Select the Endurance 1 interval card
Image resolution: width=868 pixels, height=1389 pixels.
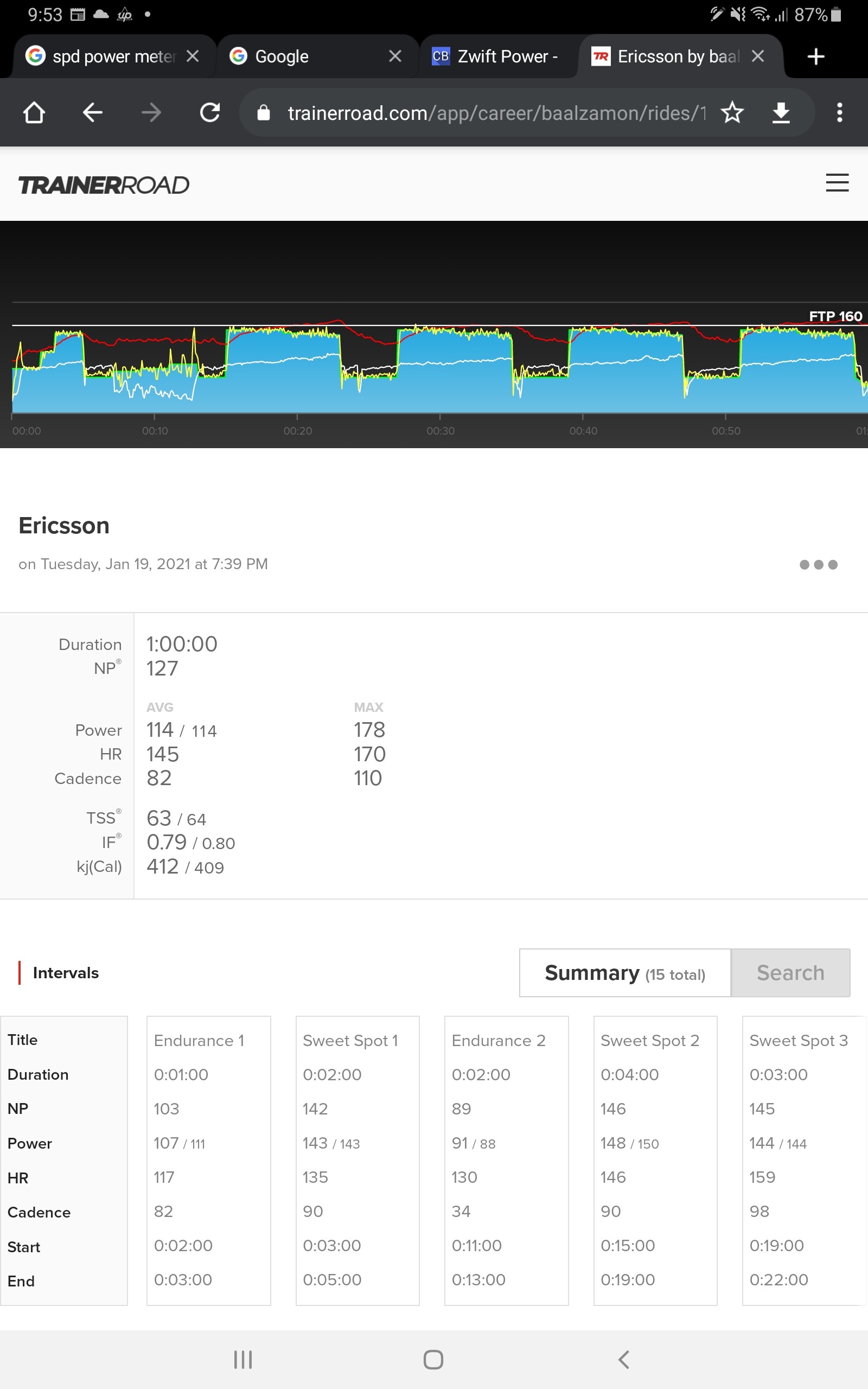(209, 1161)
